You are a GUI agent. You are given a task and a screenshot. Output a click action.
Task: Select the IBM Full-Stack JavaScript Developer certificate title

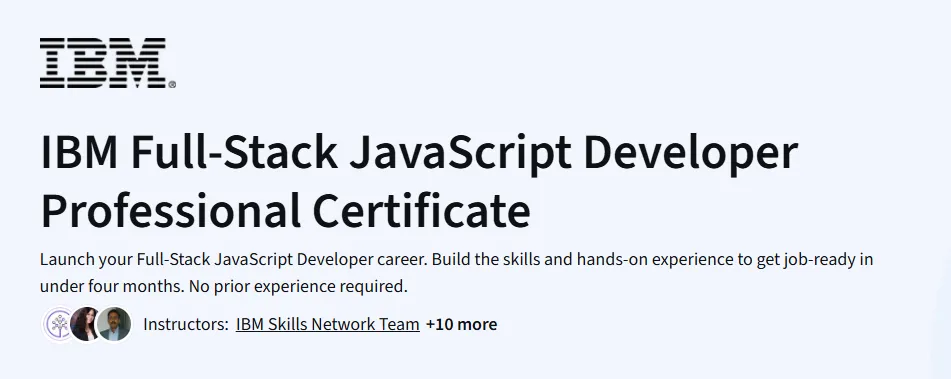418,181
